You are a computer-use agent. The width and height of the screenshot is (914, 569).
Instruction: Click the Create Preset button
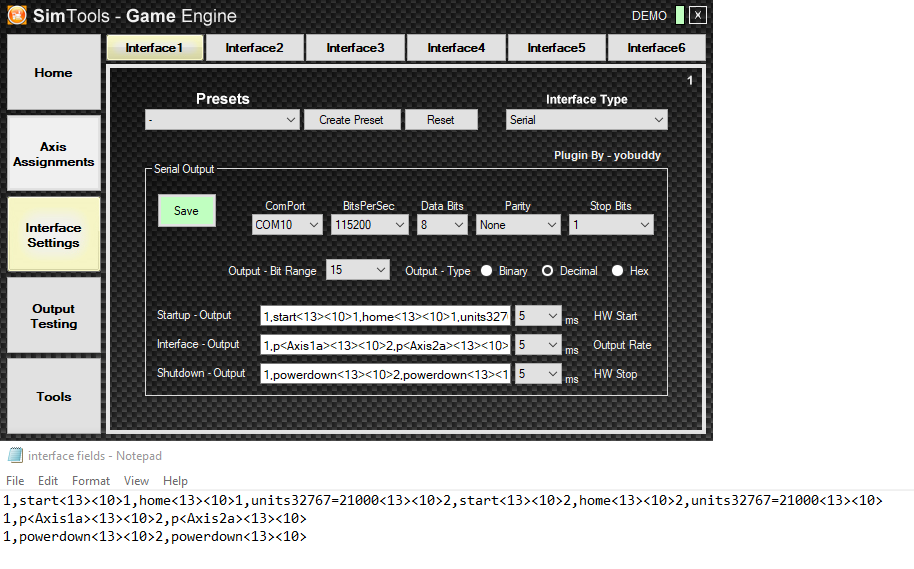pyautogui.click(x=351, y=120)
